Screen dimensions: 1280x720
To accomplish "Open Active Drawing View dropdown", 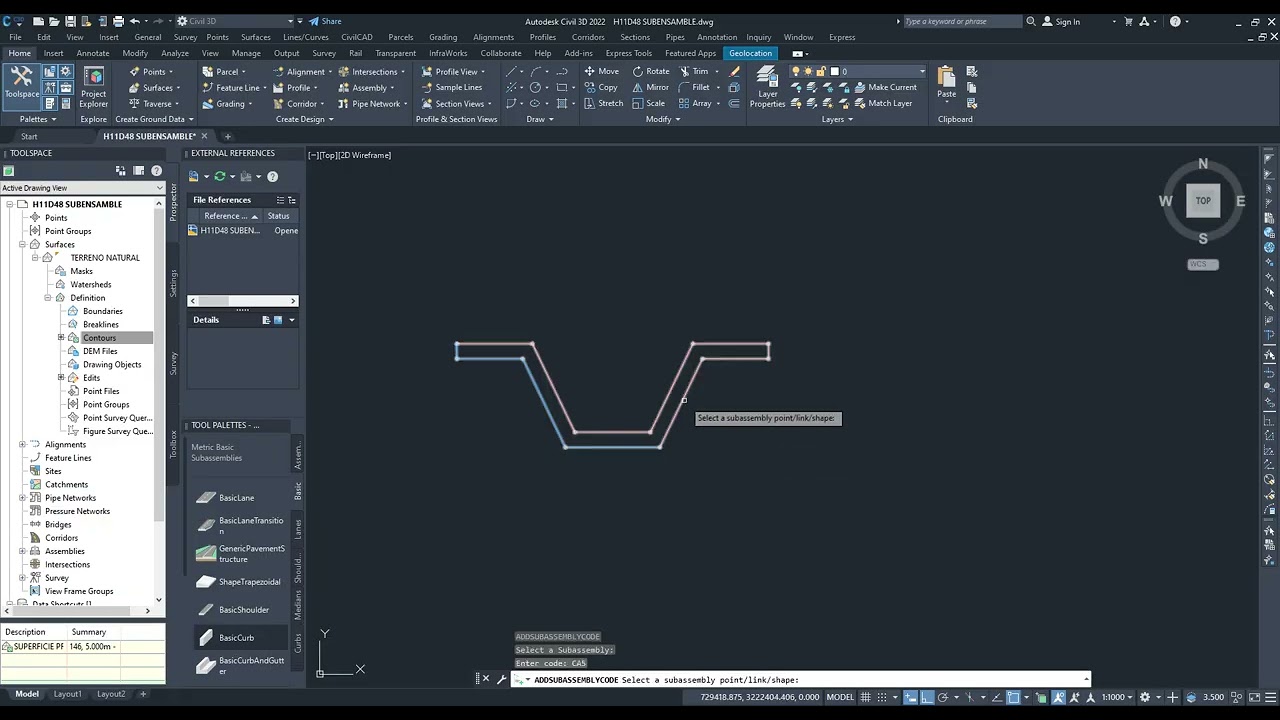I will click(82, 188).
